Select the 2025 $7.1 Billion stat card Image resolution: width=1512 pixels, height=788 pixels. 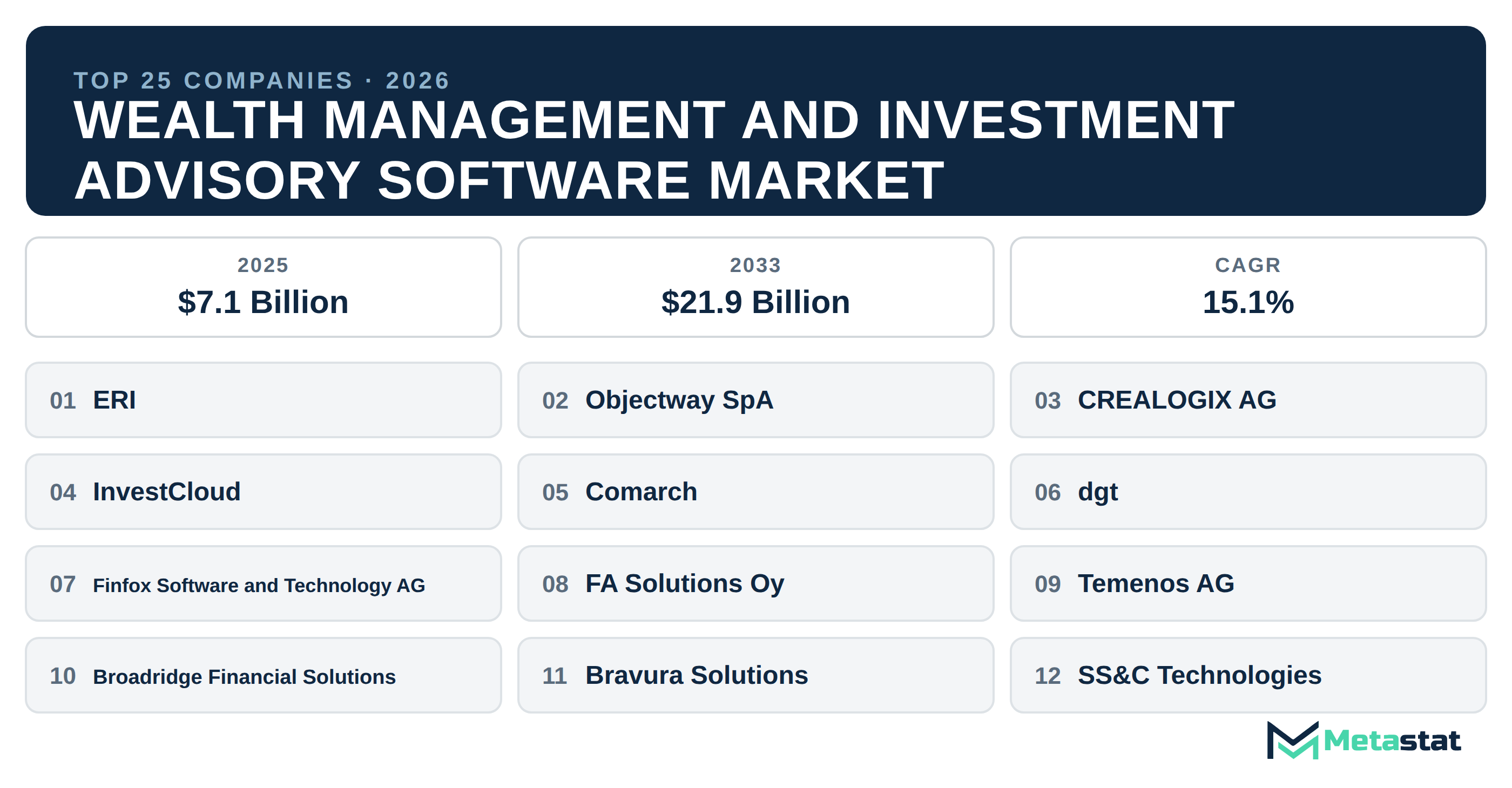(263, 287)
